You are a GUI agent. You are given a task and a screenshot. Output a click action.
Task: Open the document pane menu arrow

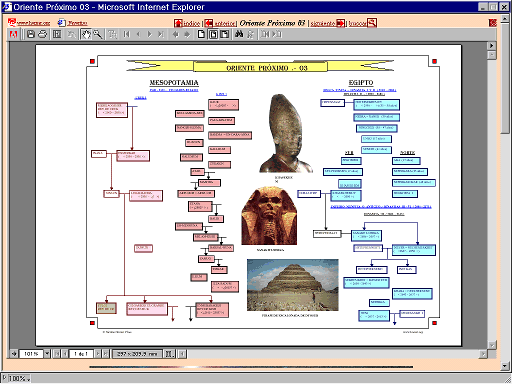491,46
